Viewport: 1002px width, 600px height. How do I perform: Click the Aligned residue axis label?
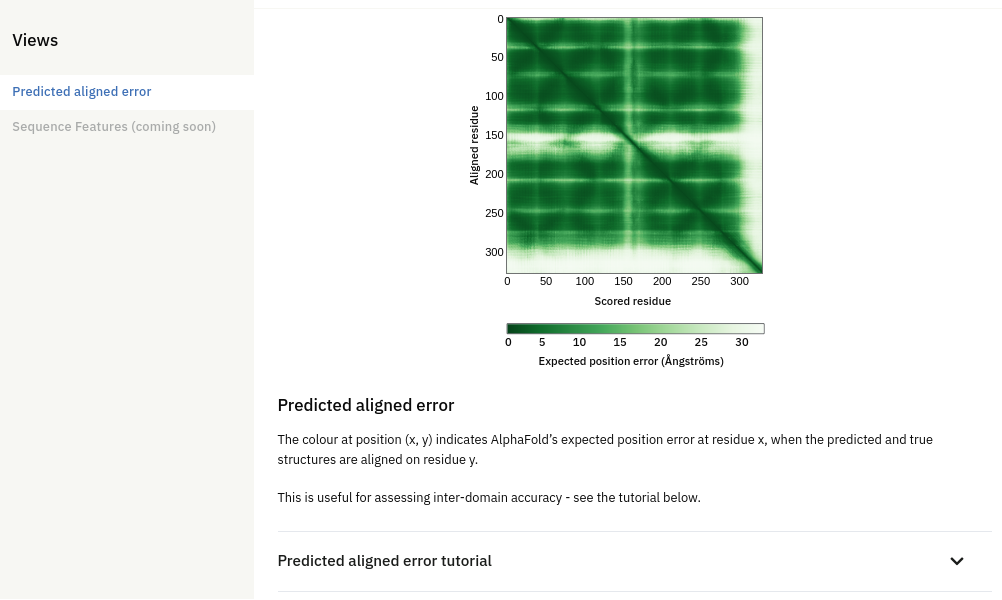(474, 145)
